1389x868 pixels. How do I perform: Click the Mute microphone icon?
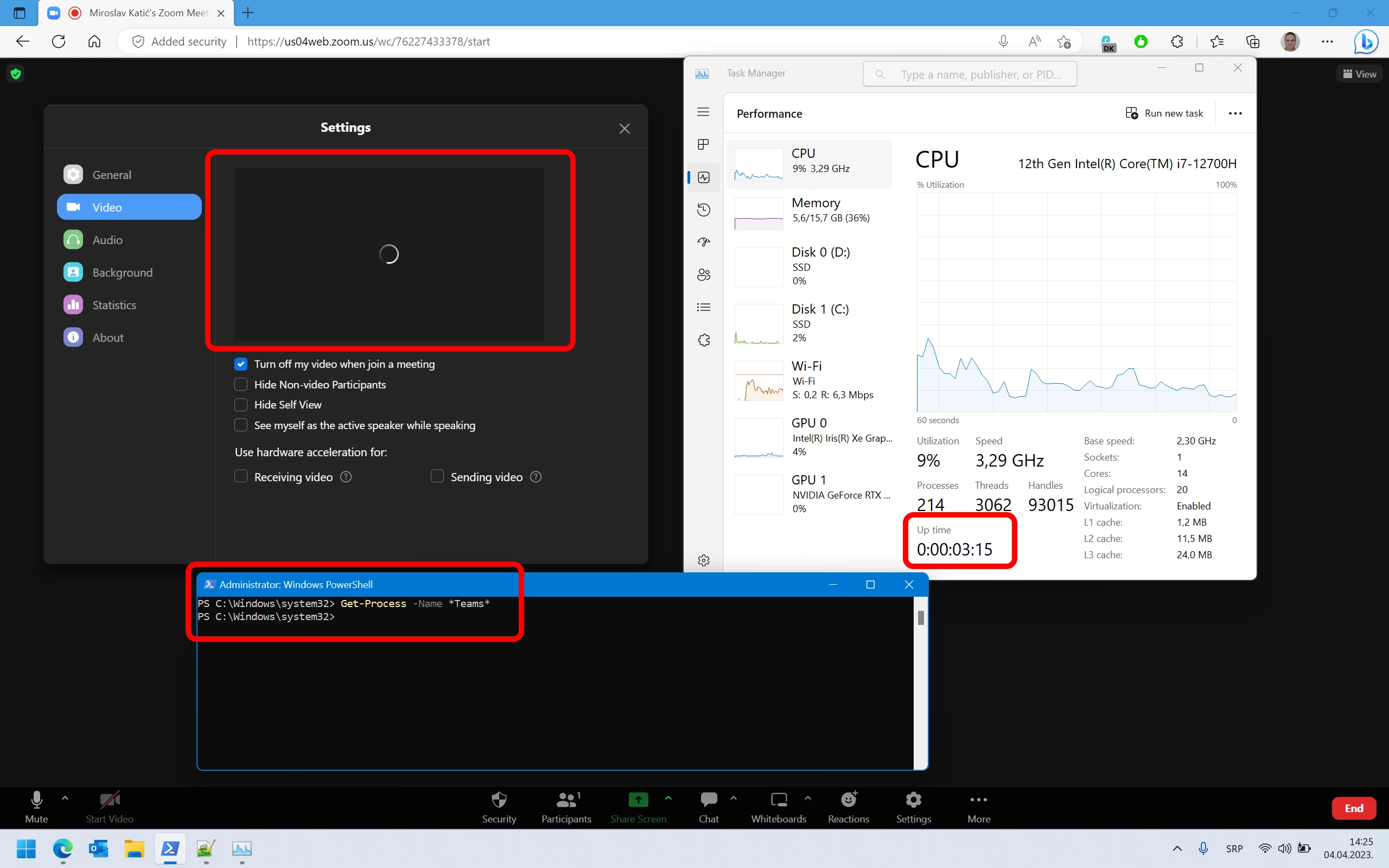[x=36, y=800]
